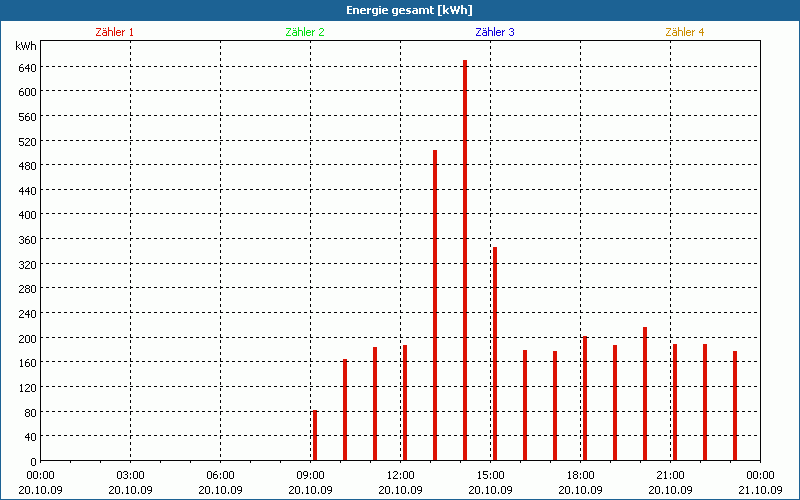Click the 600 label on the y-axis
This screenshot has height=500, width=800.
coord(28,92)
